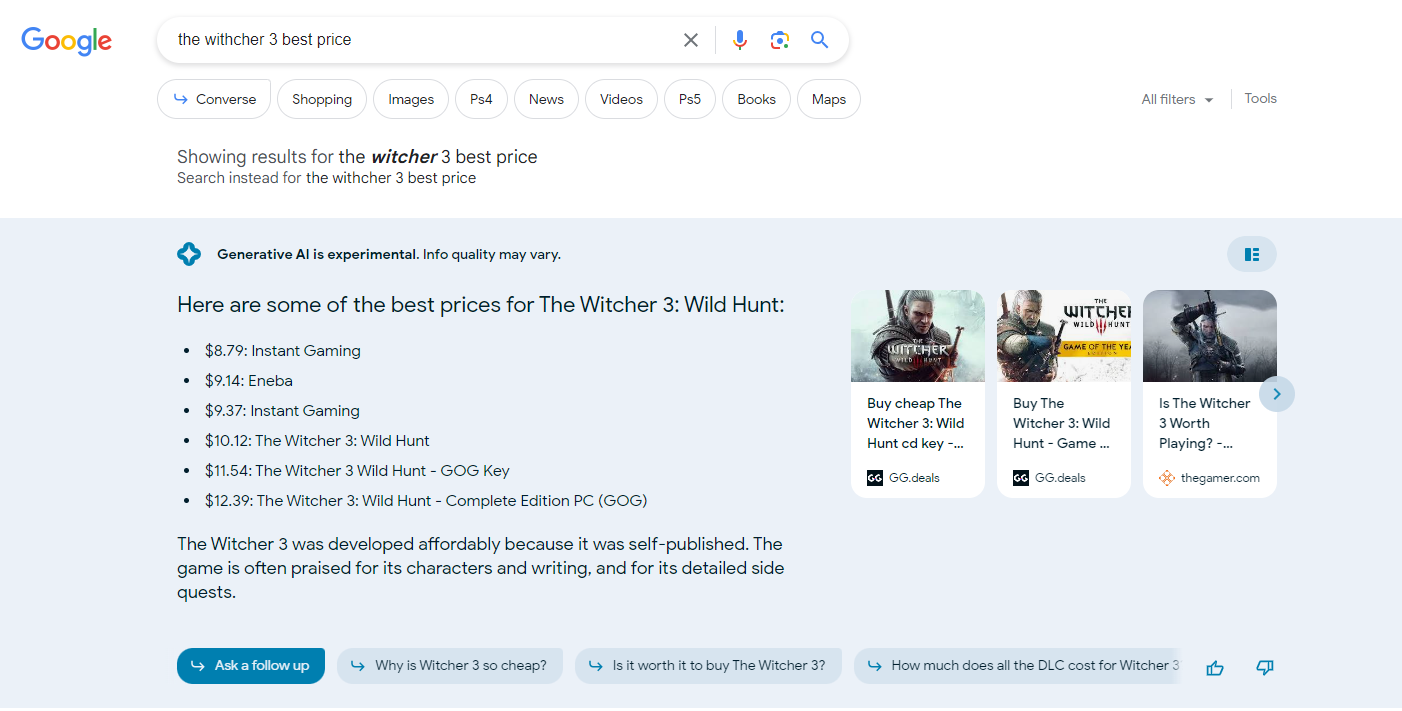
Task: Click thegamer.com favicon on third card
Action: pyautogui.click(x=1167, y=478)
